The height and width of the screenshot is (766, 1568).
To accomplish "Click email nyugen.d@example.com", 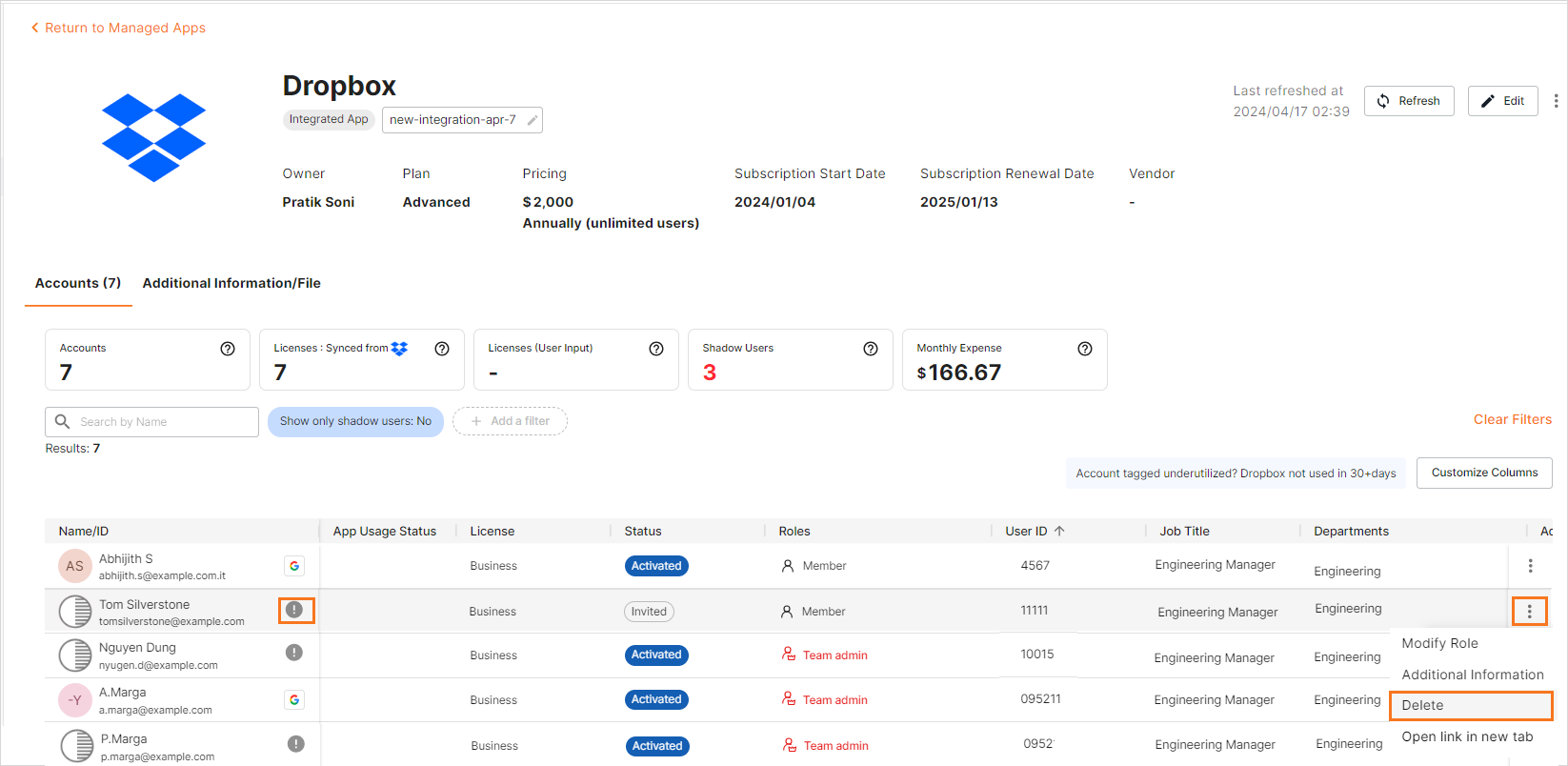I will (158, 665).
